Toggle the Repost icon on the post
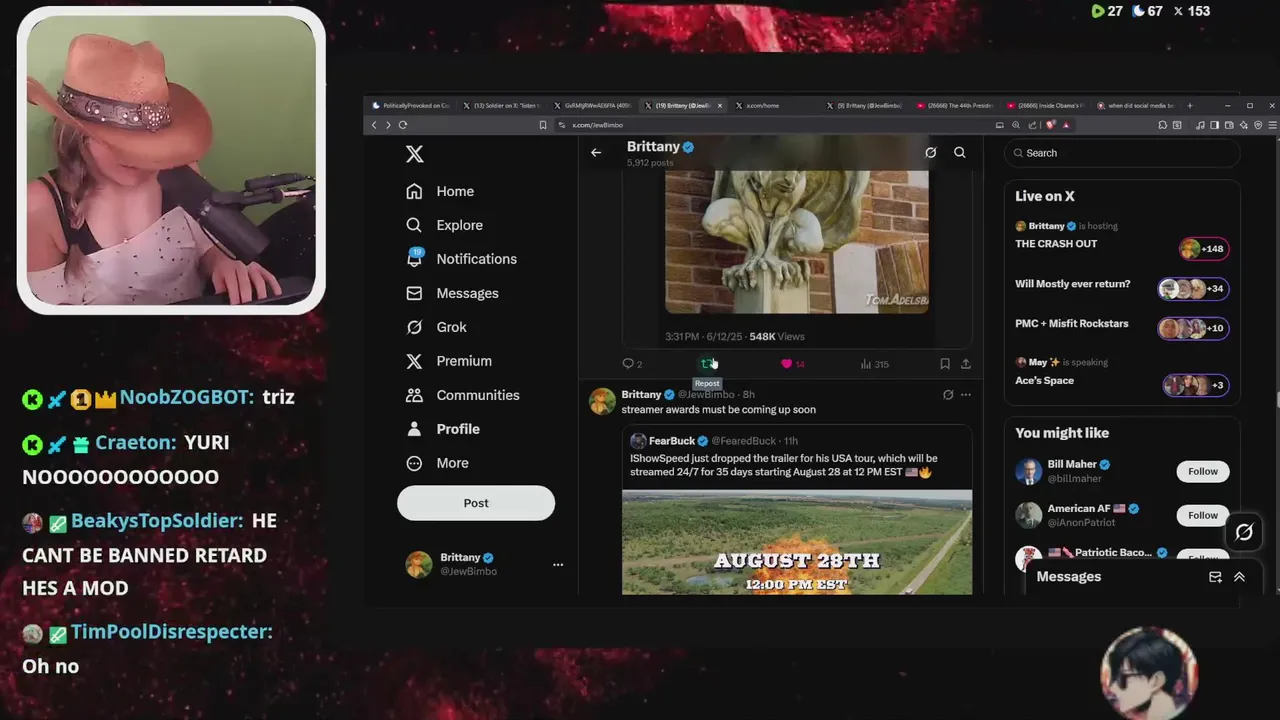This screenshot has height=720, width=1280. tap(707, 364)
